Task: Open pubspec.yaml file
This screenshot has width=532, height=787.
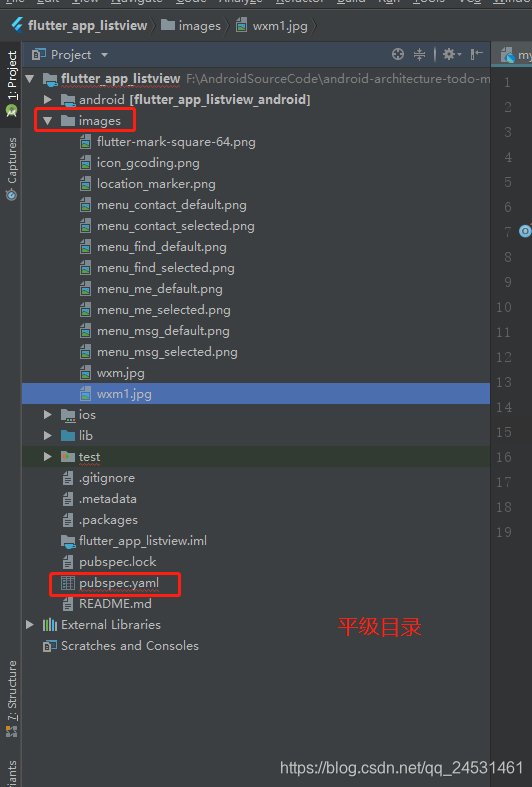Action: [x=119, y=583]
